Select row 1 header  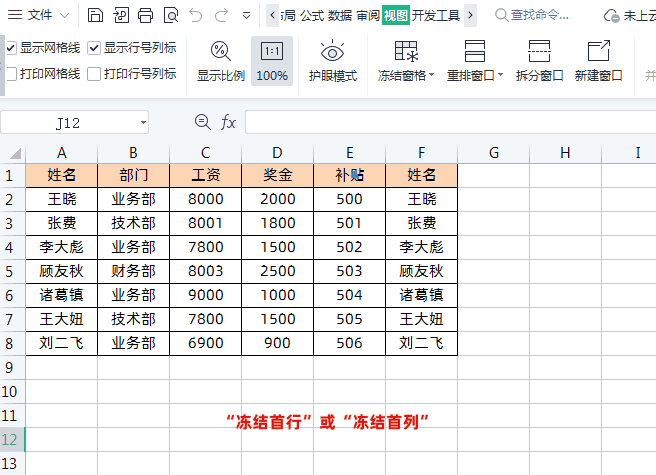[13, 175]
